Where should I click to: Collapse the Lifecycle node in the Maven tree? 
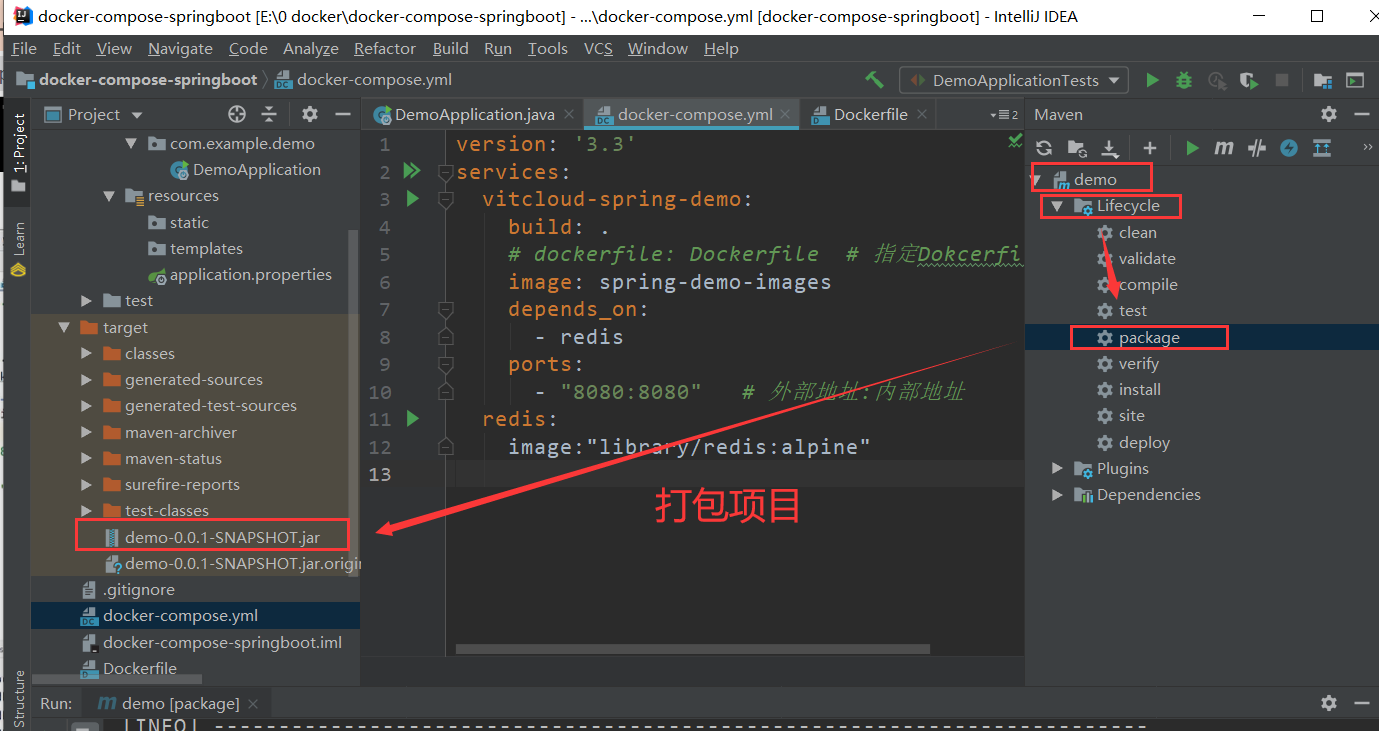coord(1056,206)
